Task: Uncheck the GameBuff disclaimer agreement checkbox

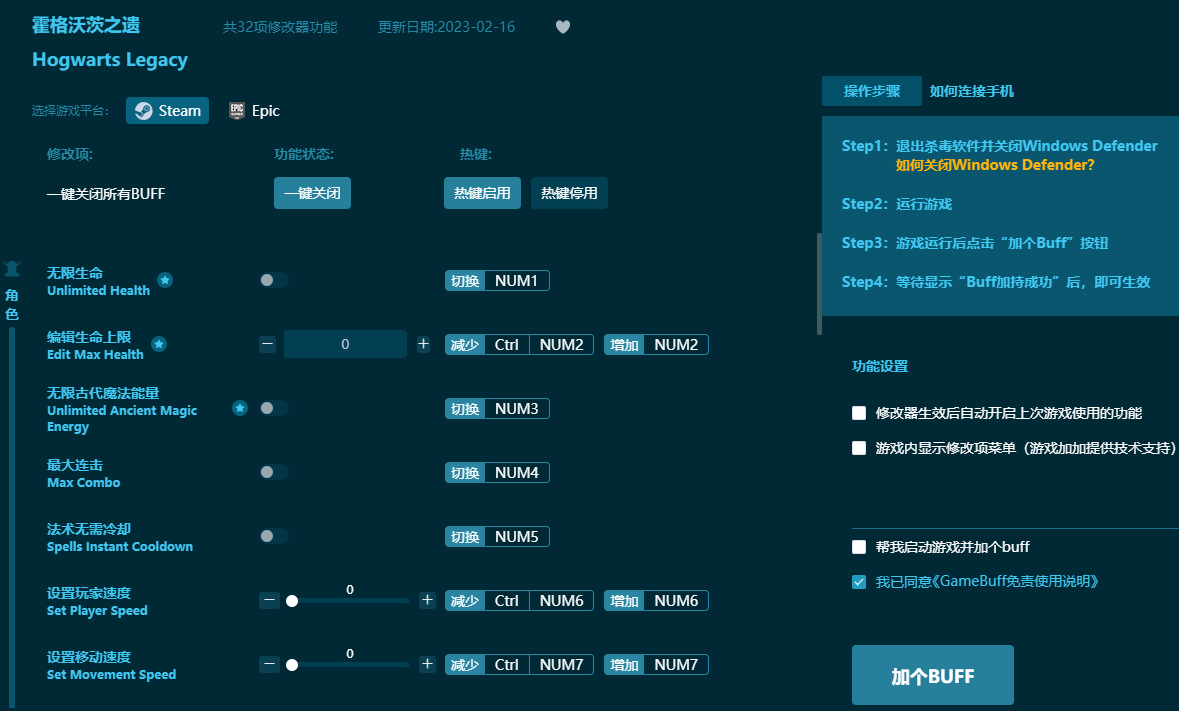Action: coord(859,582)
